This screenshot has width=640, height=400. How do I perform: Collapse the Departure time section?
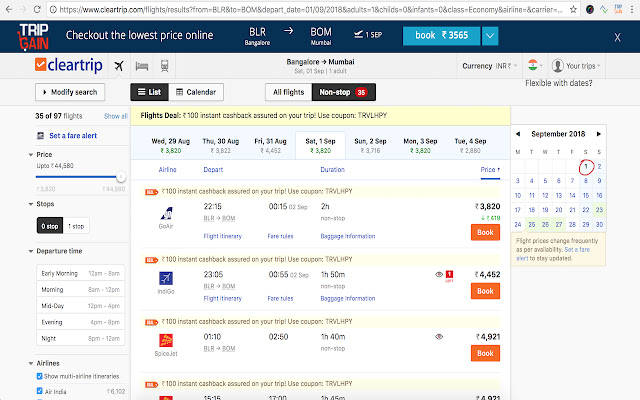[x=55, y=251]
